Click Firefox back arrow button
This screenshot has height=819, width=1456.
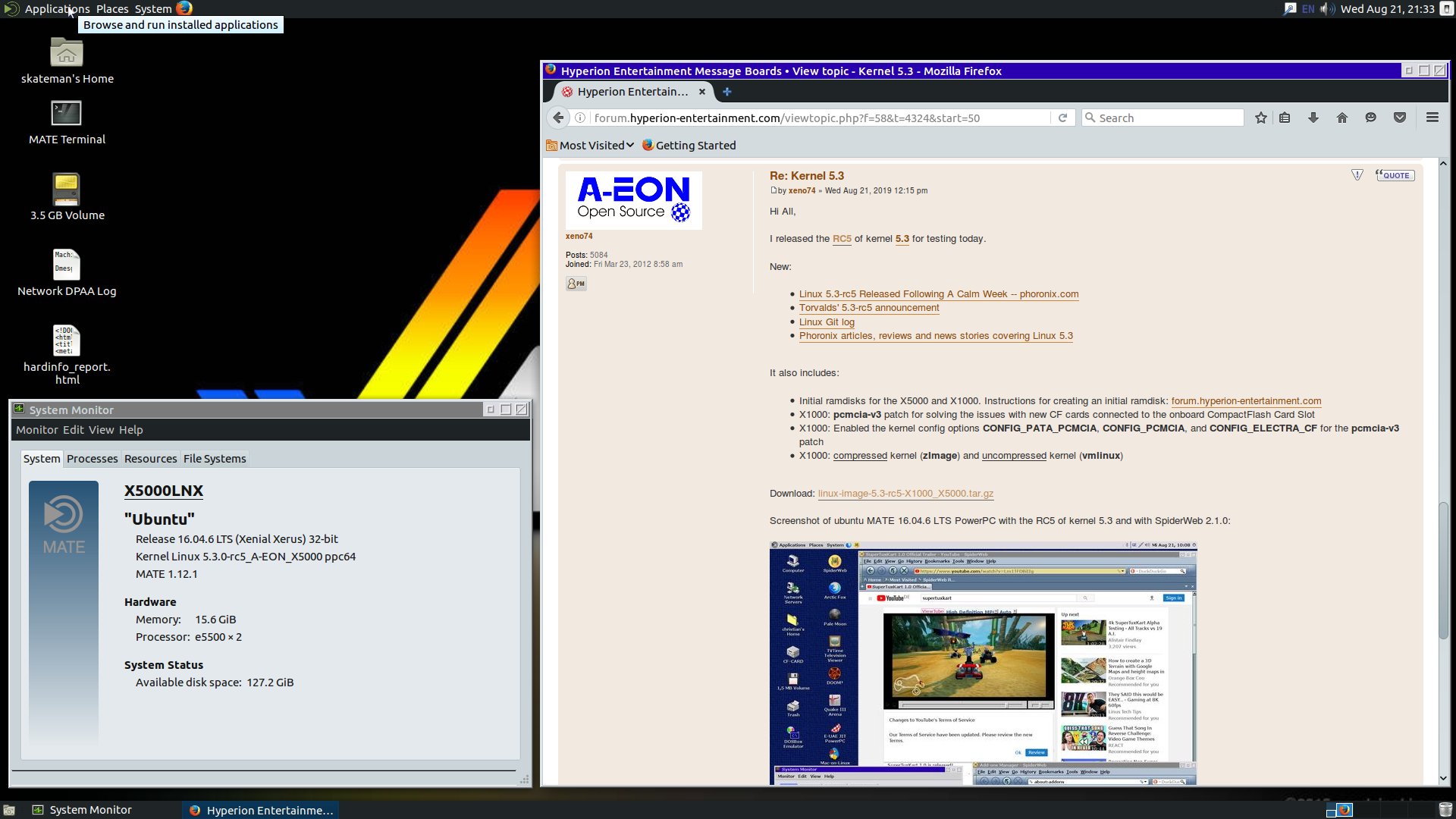[559, 118]
